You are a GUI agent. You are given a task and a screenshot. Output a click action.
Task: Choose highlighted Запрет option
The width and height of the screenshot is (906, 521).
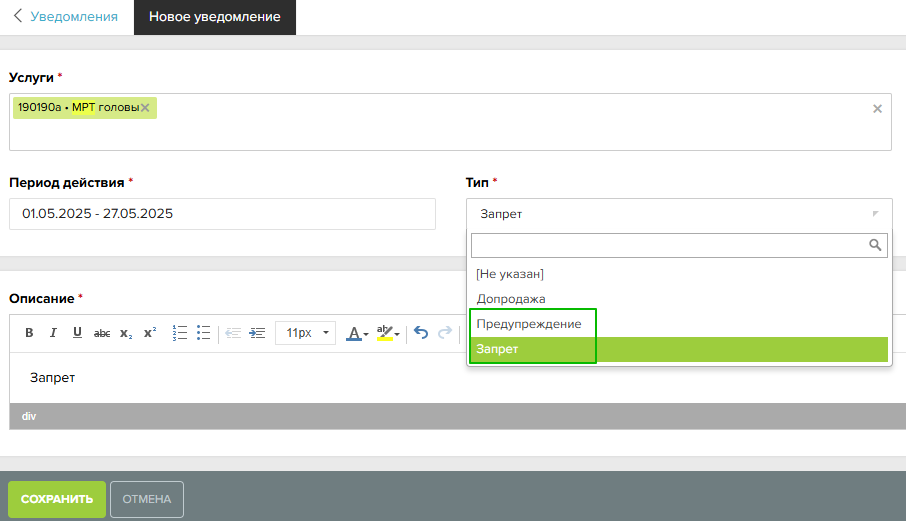pyautogui.click(x=679, y=349)
